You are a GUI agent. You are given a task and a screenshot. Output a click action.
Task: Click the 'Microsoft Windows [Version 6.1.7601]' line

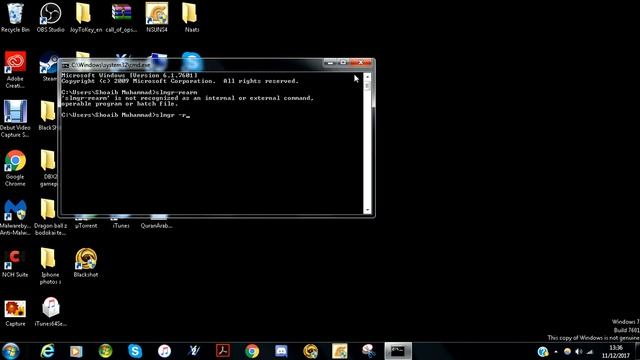pos(129,76)
